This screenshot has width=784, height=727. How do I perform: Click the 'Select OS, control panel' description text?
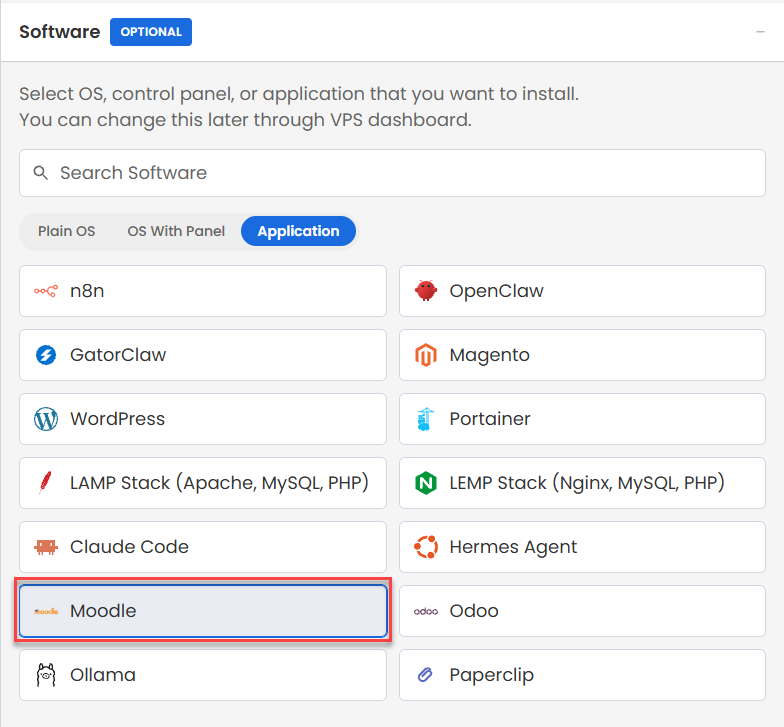click(298, 94)
